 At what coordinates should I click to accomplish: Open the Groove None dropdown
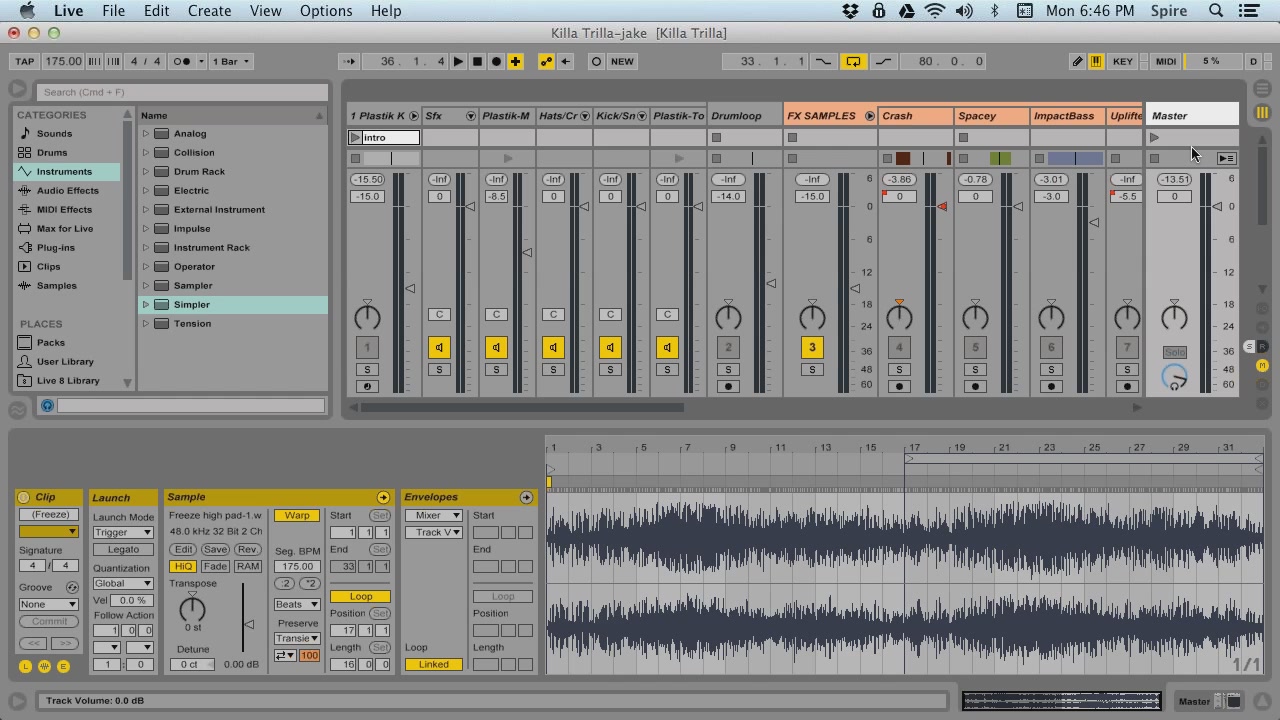[48, 604]
